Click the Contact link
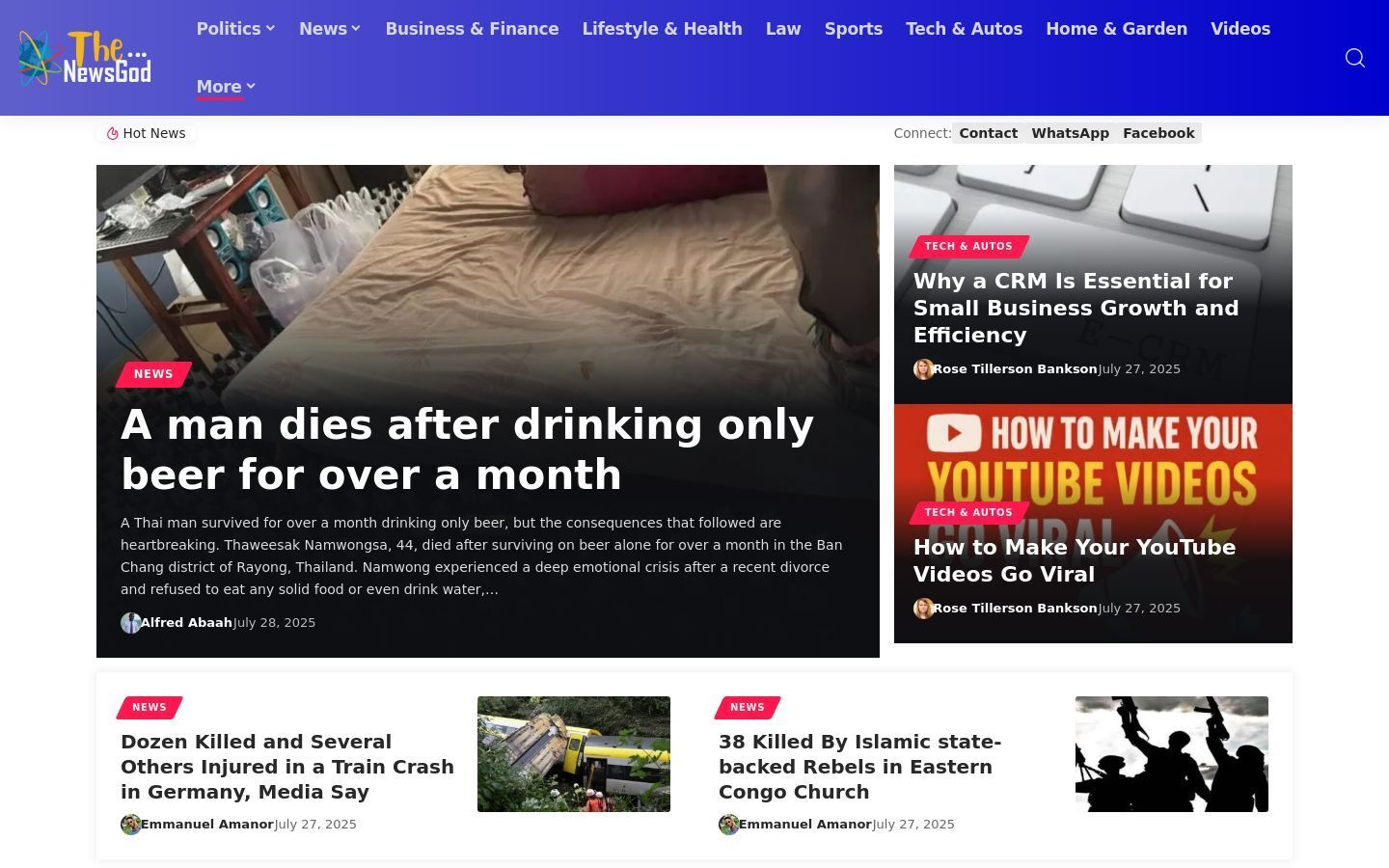 click(x=988, y=133)
